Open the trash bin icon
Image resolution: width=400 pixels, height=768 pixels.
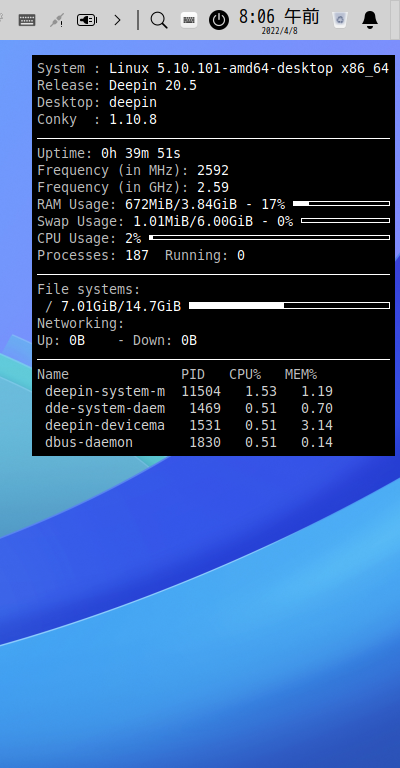coord(340,20)
